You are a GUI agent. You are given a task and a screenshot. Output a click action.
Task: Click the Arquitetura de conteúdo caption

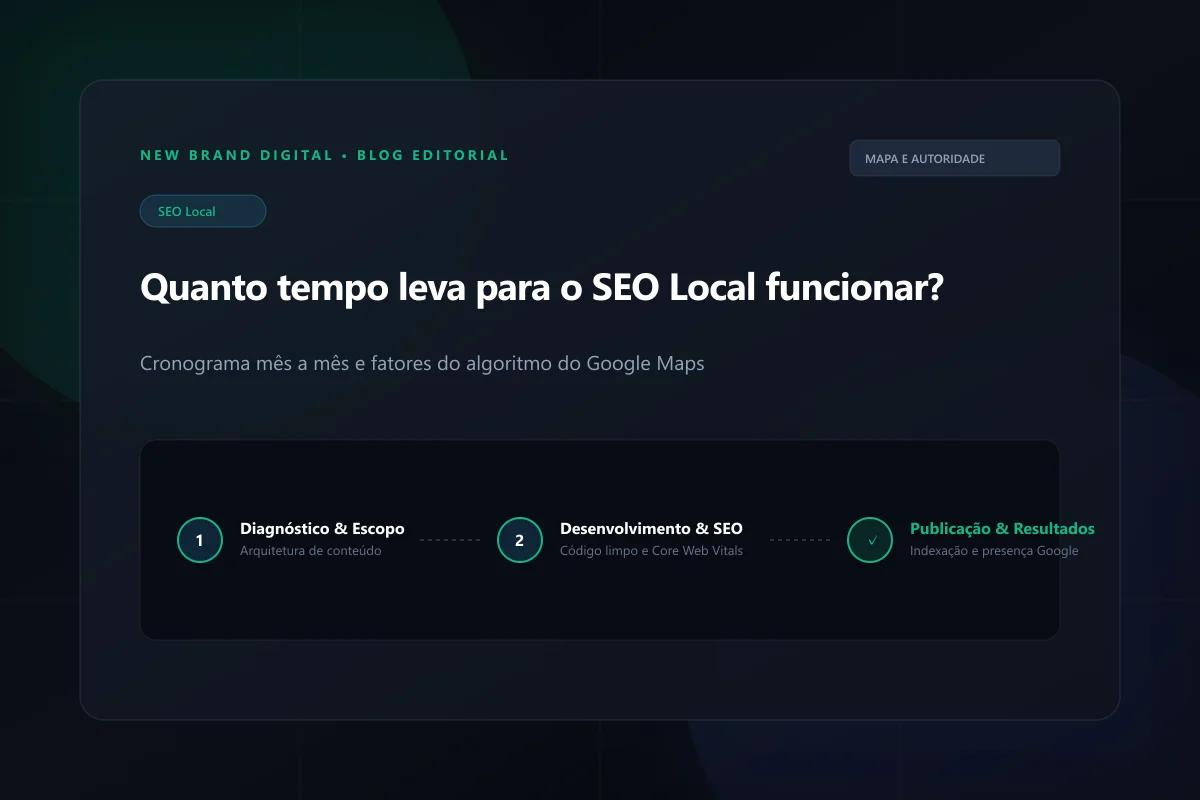311,550
